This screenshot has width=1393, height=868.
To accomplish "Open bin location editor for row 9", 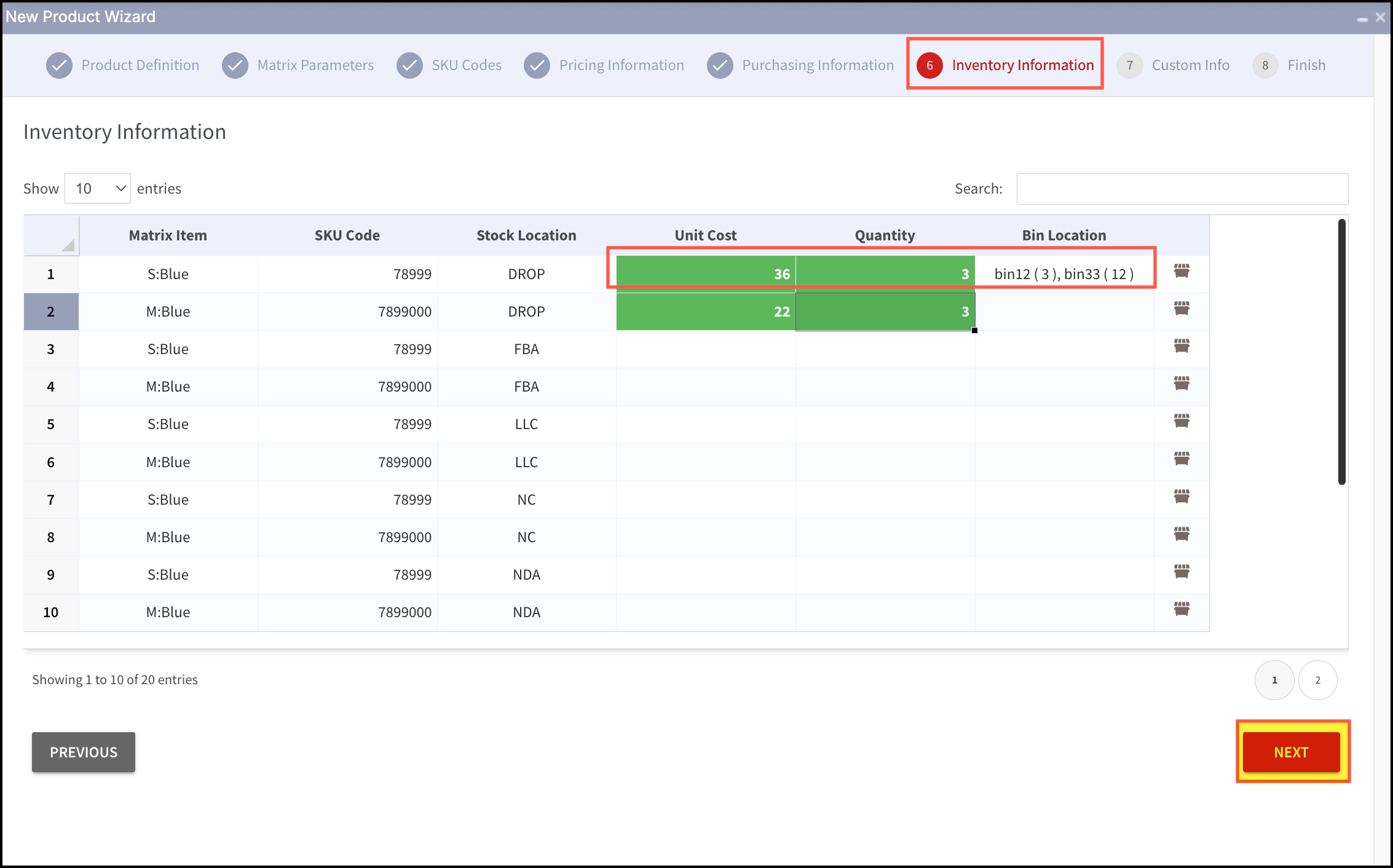I will tap(1182, 572).
